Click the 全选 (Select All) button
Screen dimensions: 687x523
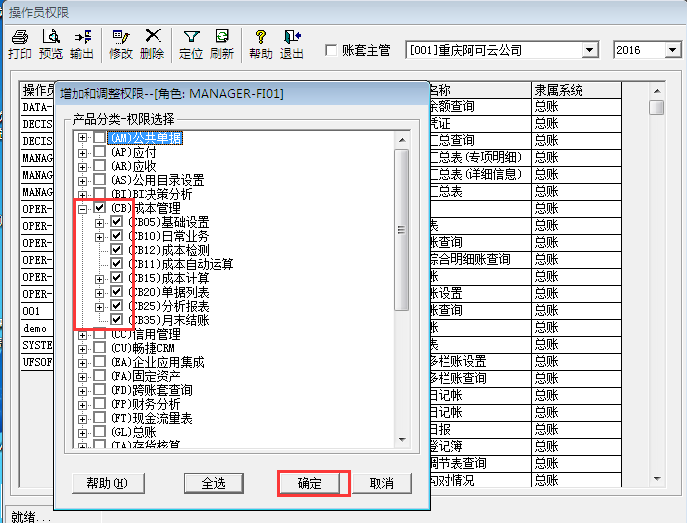click(213, 483)
